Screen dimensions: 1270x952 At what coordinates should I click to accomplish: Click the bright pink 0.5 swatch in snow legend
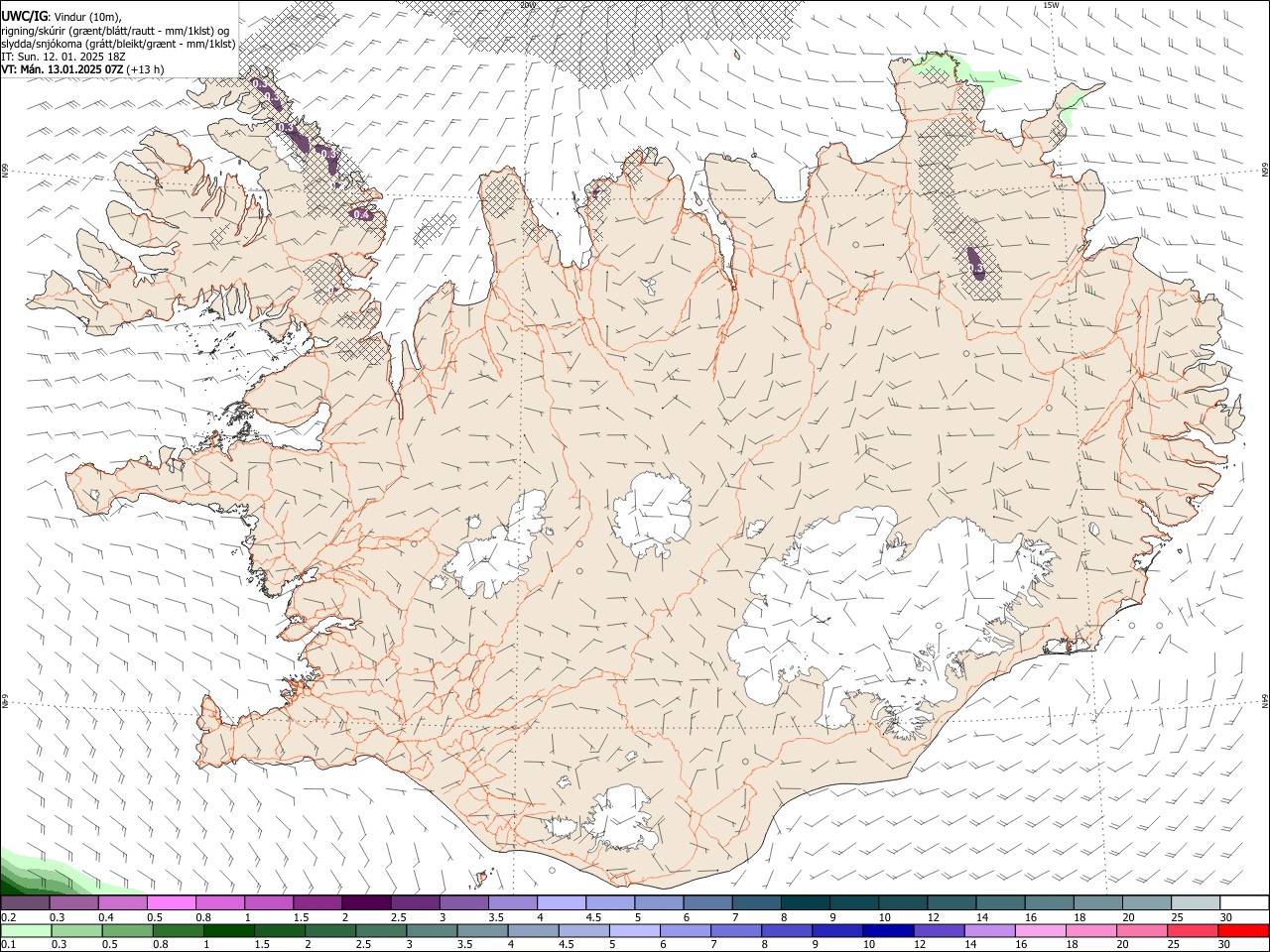pyautogui.click(x=171, y=902)
